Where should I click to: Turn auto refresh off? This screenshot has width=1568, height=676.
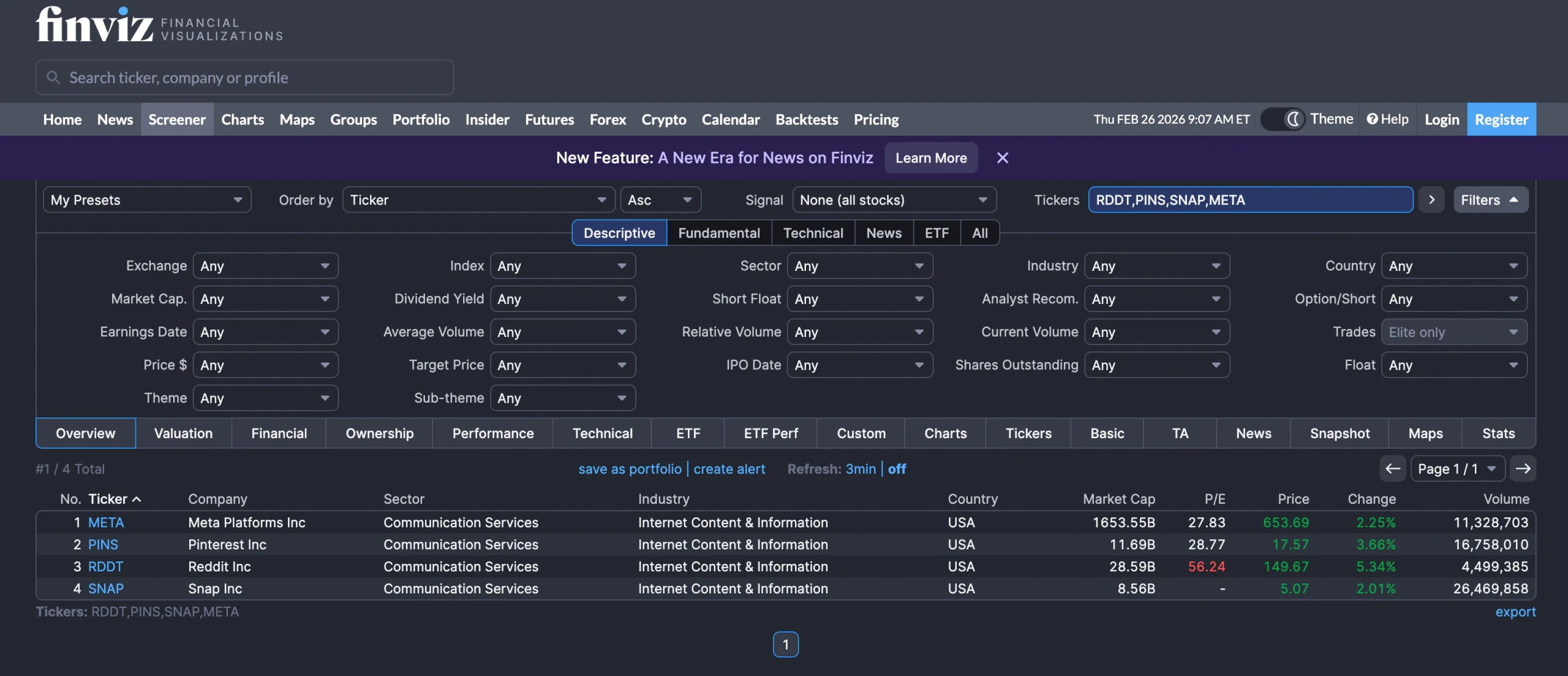click(897, 469)
